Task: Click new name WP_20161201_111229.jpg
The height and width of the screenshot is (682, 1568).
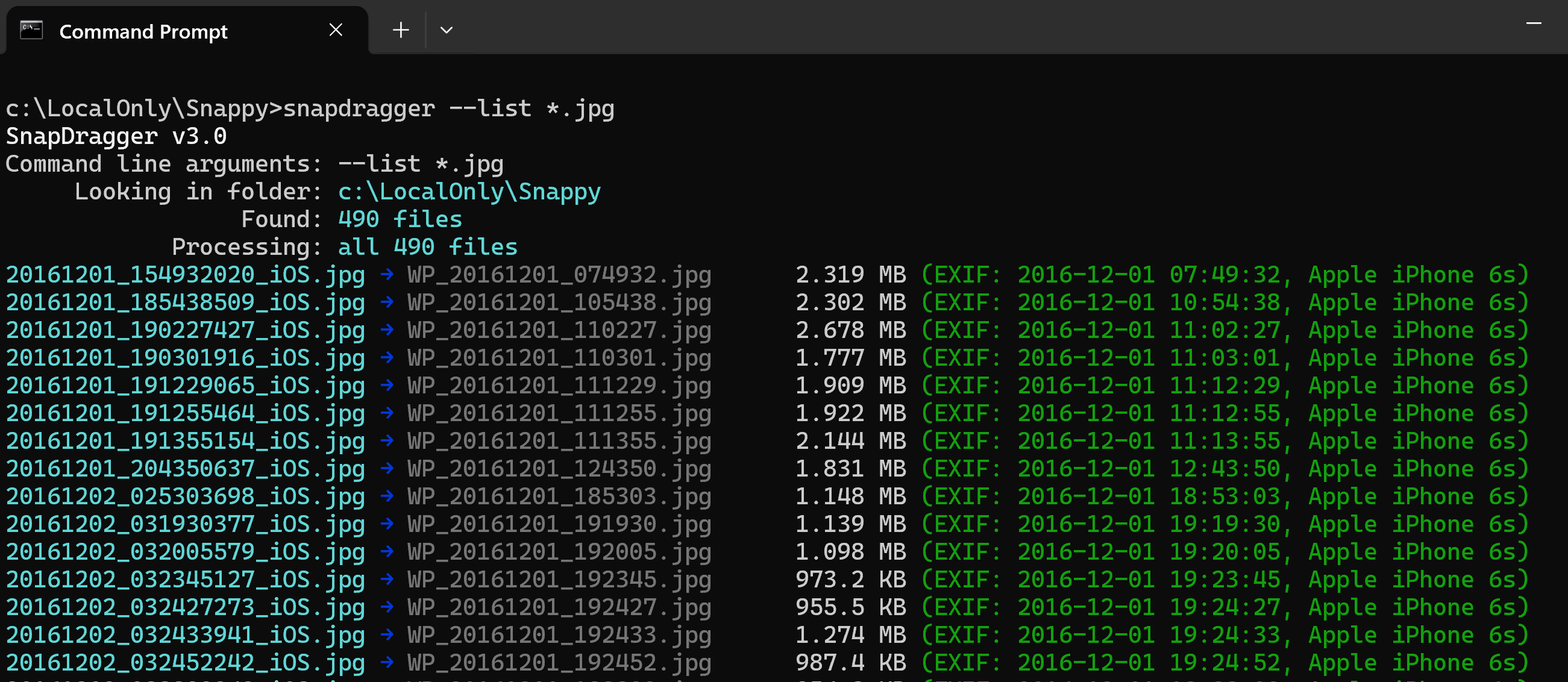Action: point(559,386)
